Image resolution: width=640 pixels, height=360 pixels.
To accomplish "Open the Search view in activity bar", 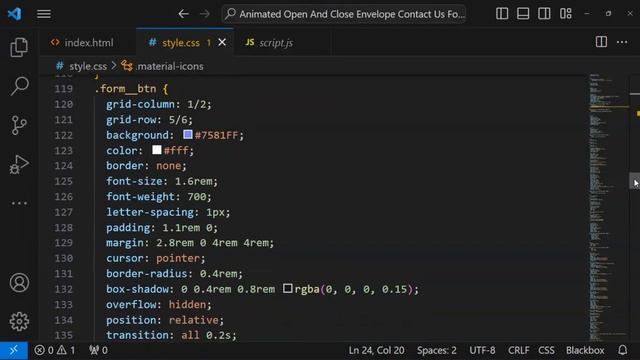I will click(19, 86).
